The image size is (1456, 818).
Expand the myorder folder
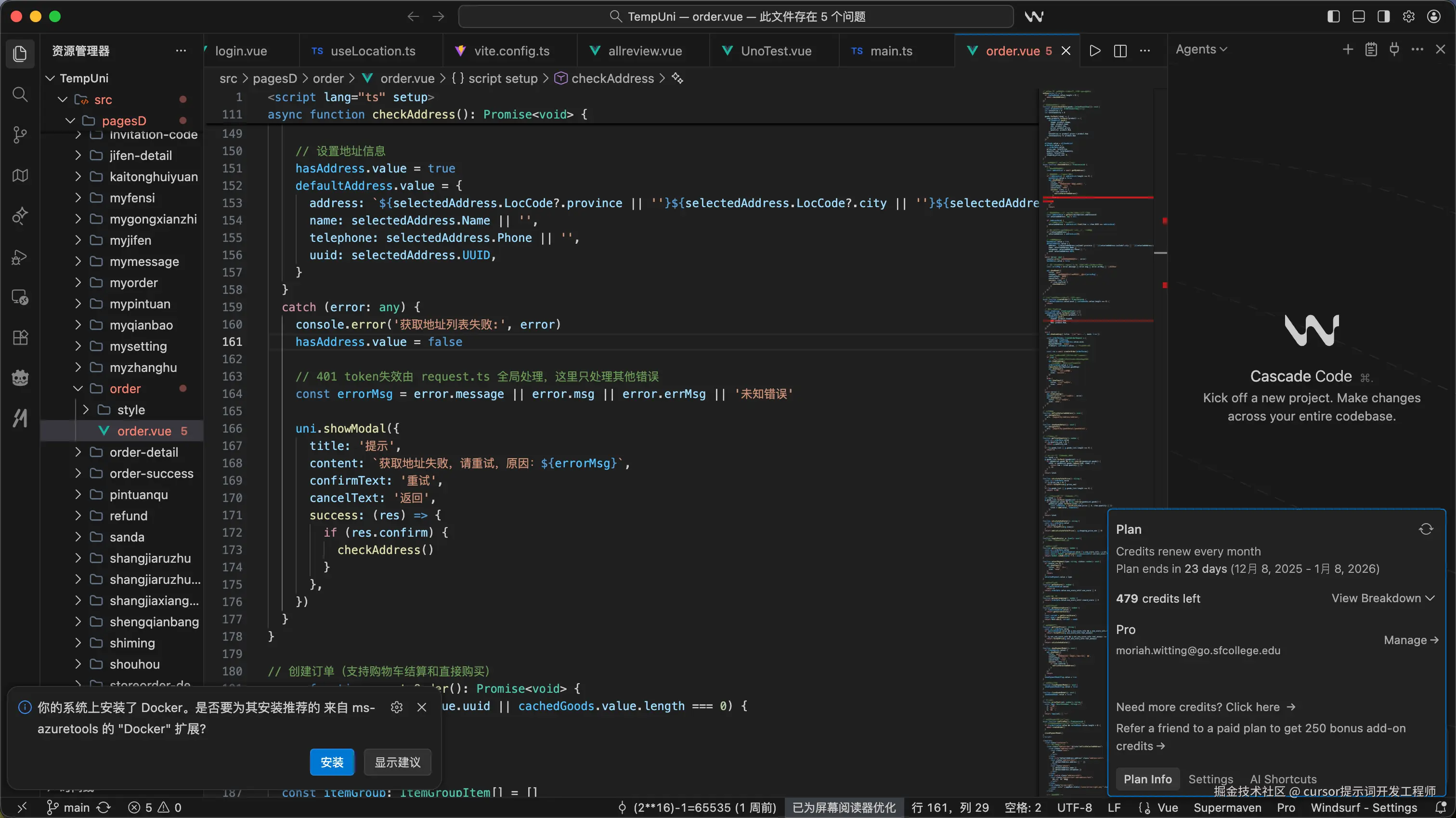point(133,283)
